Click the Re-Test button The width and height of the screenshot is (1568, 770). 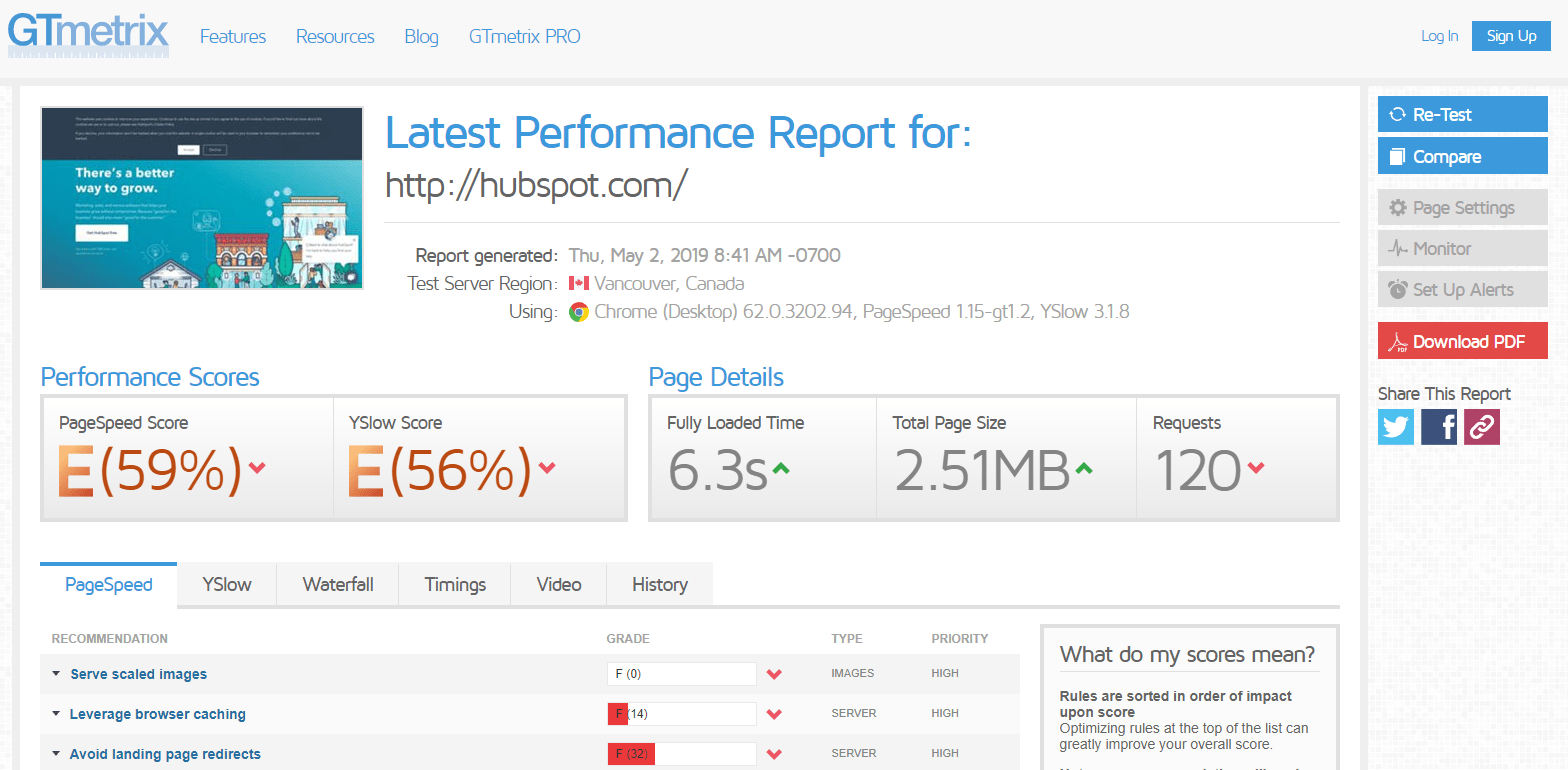coord(1462,114)
